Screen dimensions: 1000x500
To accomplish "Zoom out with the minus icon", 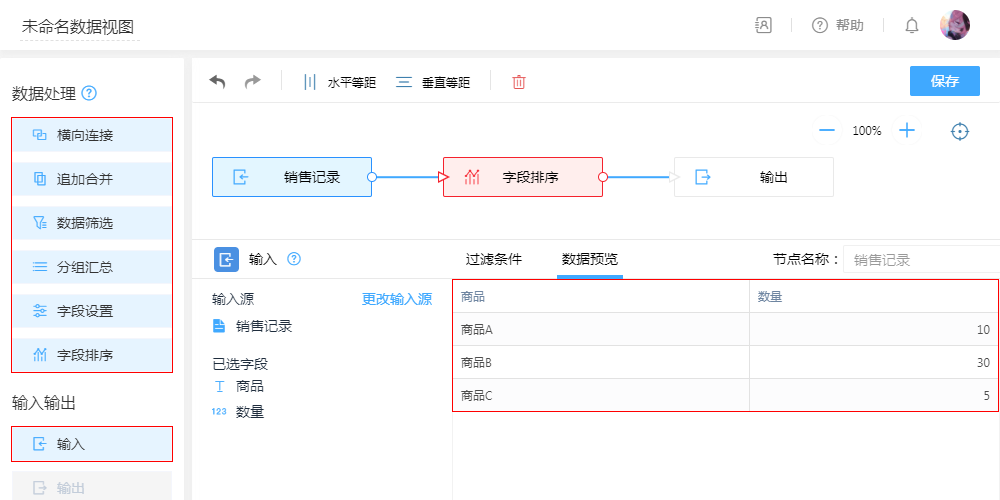I will pos(827,131).
